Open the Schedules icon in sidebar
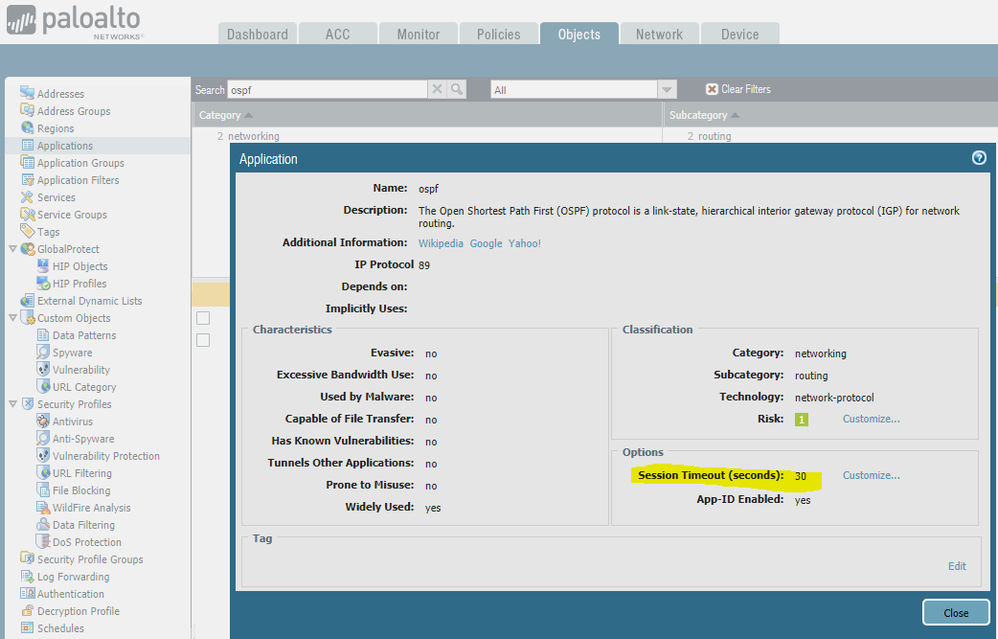The height and width of the screenshot is (639, 998). click(27, 628)
